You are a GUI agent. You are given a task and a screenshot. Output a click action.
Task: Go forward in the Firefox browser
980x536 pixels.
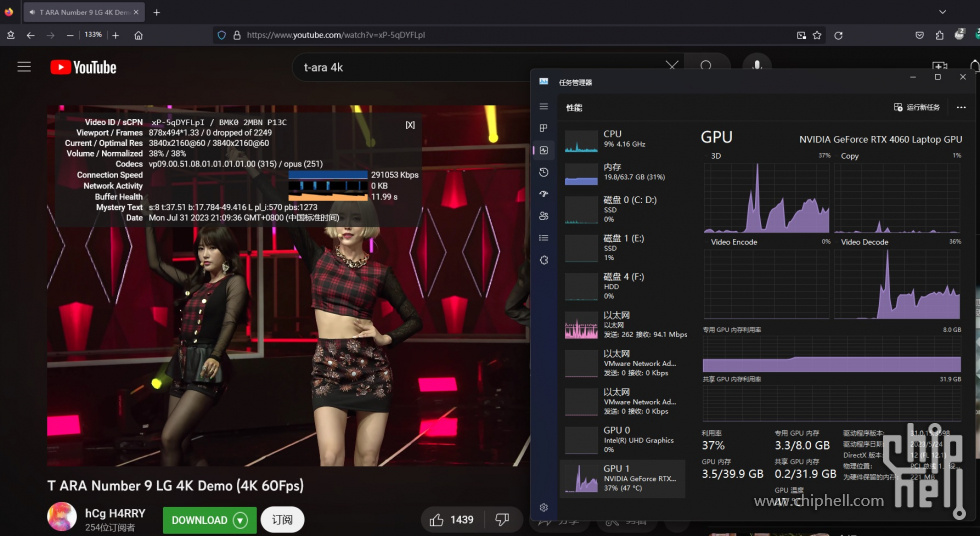[51, 36]
